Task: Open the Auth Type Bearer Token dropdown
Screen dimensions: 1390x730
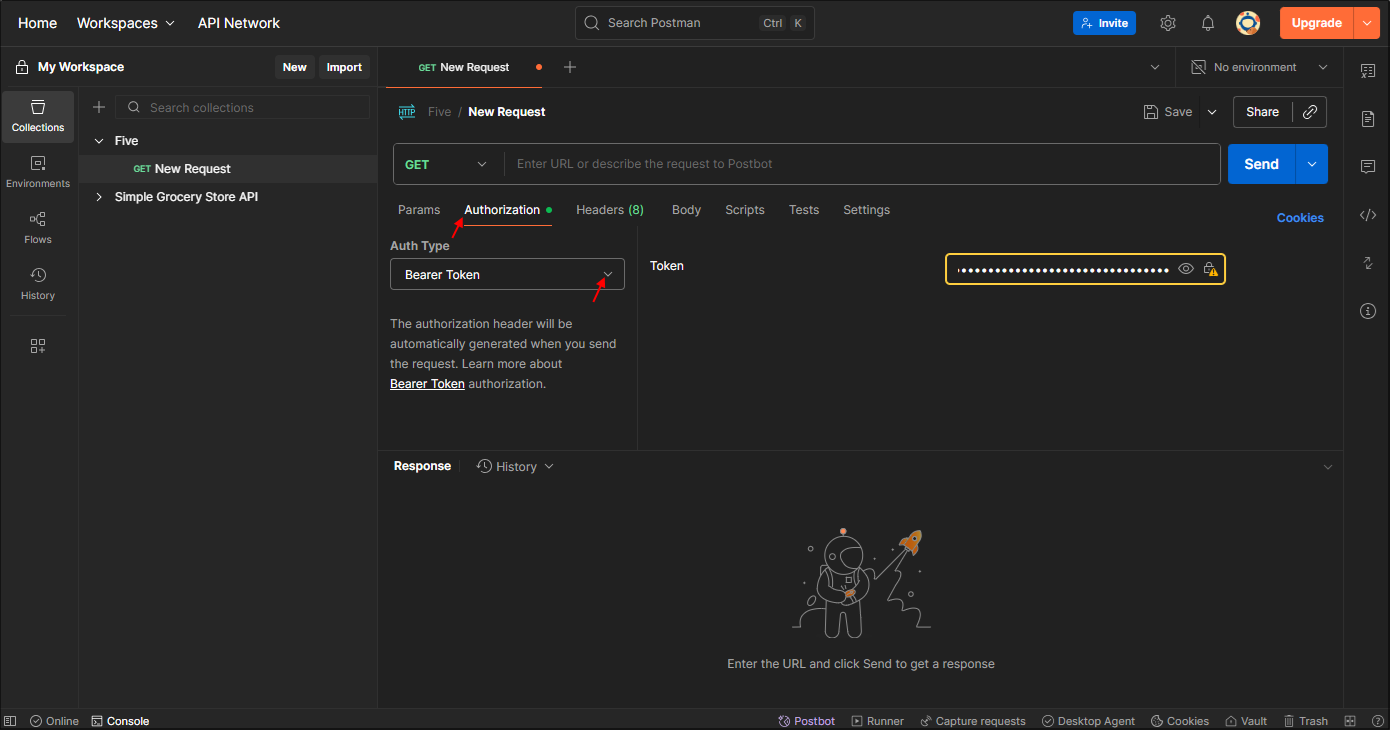Action: pos(507,274)
